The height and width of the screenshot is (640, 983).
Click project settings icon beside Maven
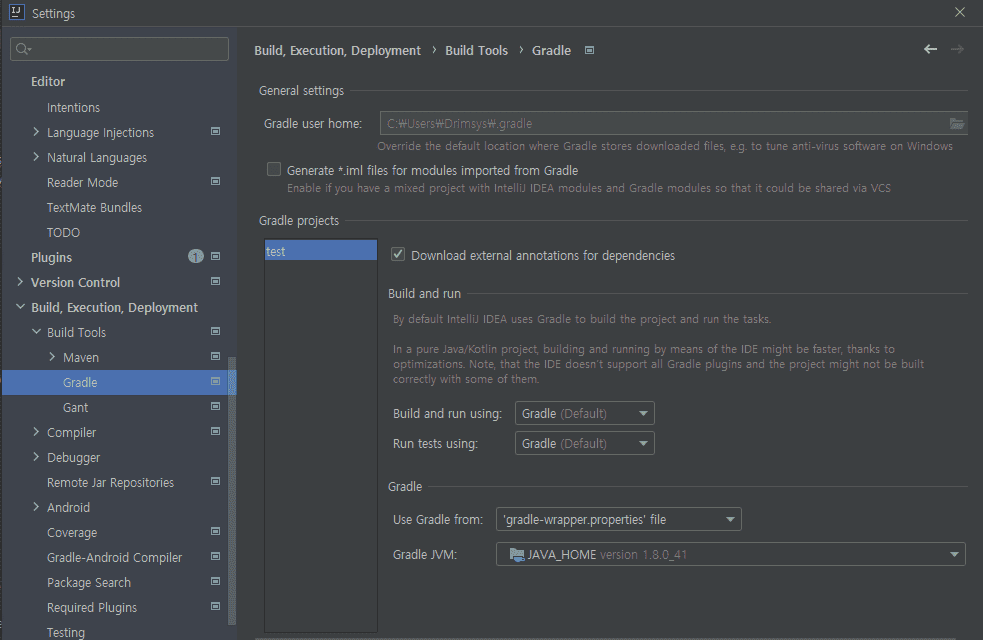coord(215,357)
